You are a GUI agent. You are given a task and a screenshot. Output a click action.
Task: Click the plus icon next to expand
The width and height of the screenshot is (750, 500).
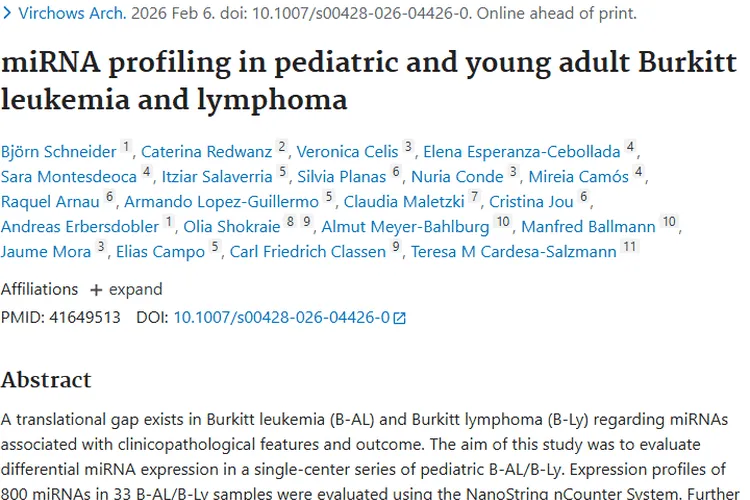96,290
